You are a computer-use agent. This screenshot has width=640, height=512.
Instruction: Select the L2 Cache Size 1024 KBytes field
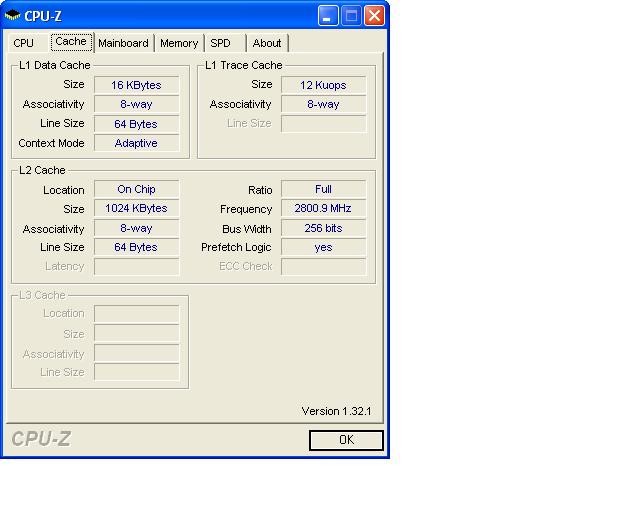tap(136, 208)
